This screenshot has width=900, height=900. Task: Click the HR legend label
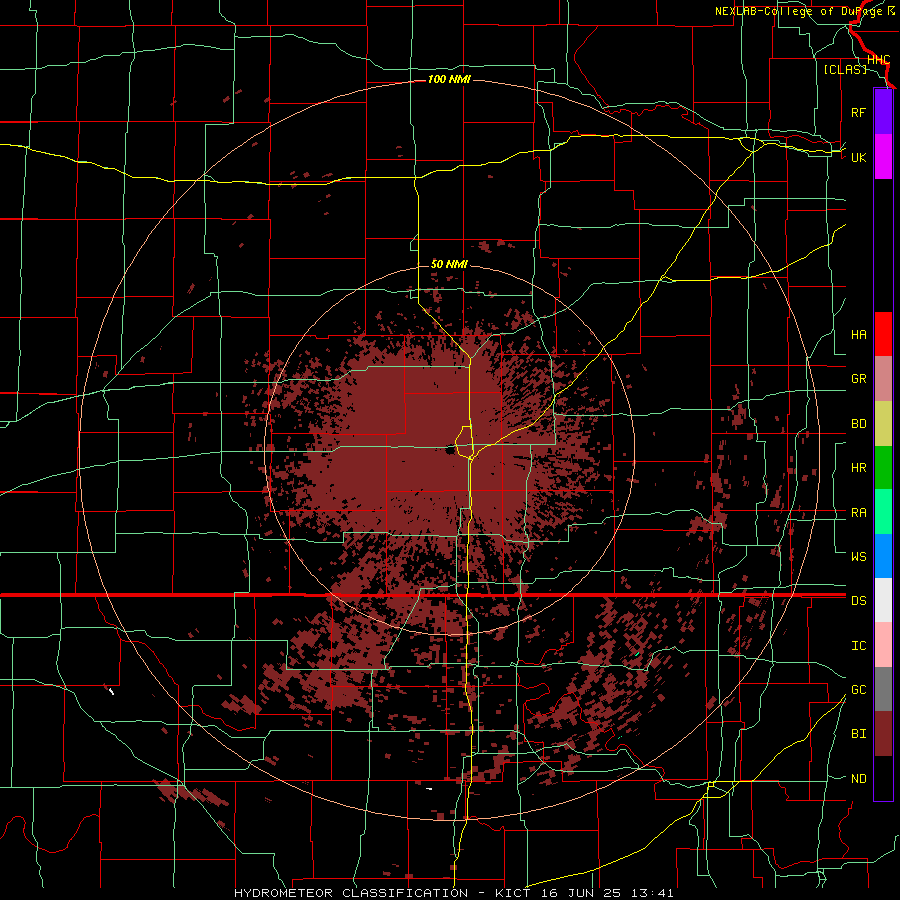pos(858,468)
